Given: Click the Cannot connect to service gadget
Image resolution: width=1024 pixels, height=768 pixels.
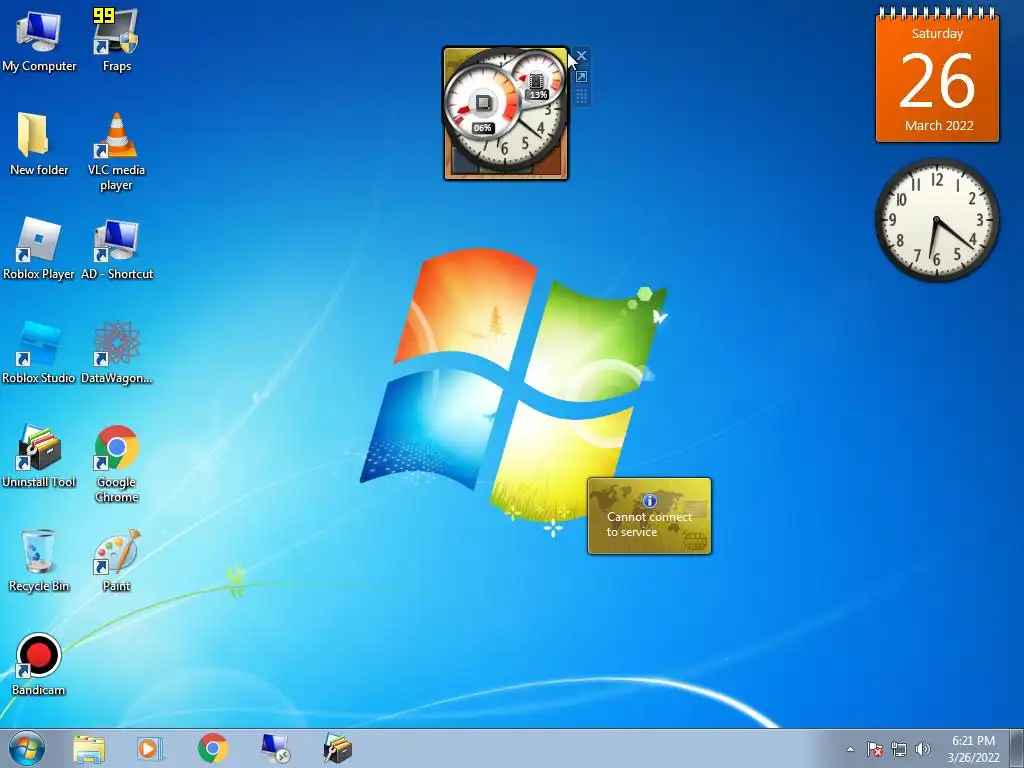Looking at the screenshot, I should [x=649, y=516].
